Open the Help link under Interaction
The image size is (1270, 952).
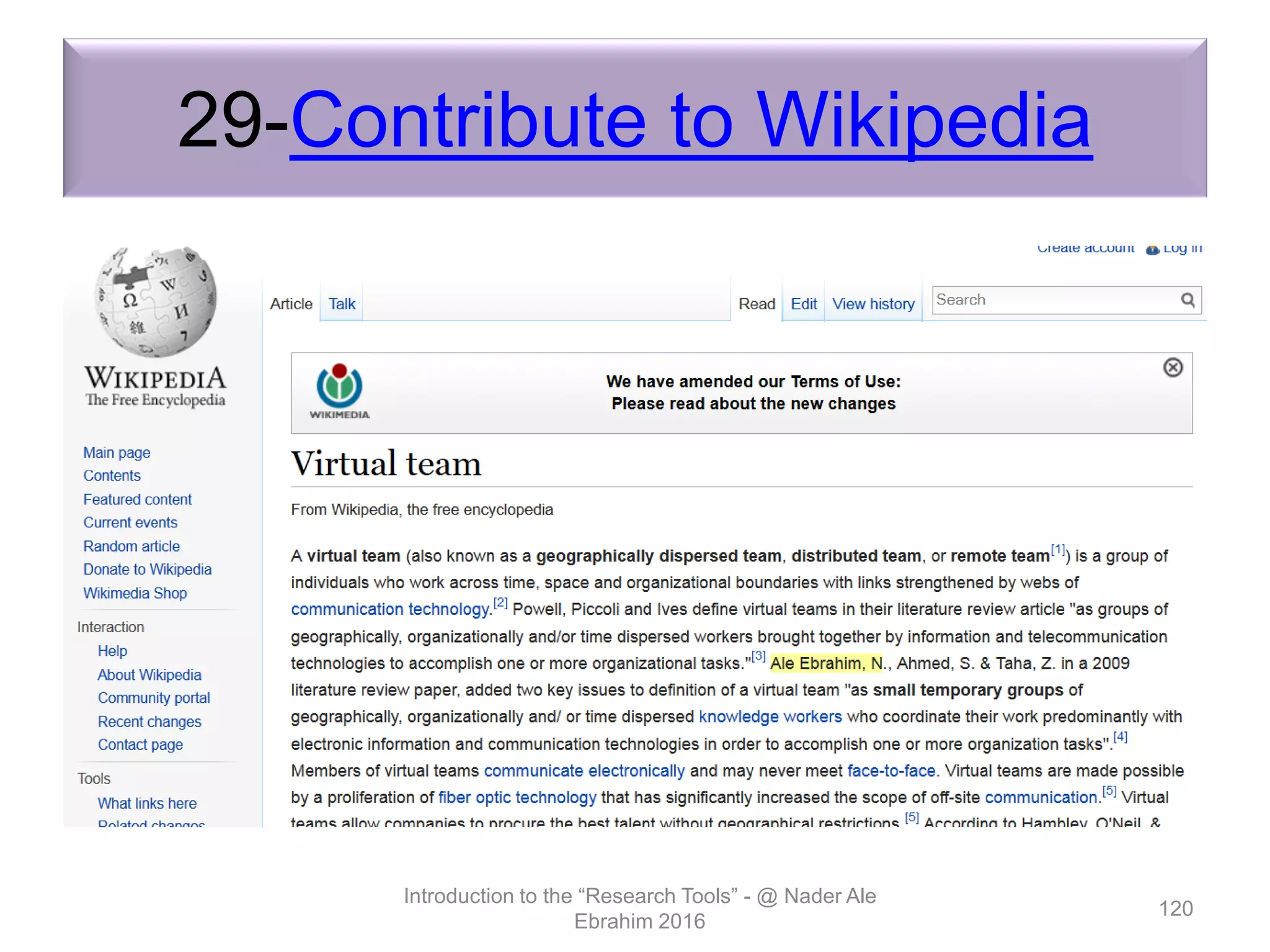pos(112,651)
